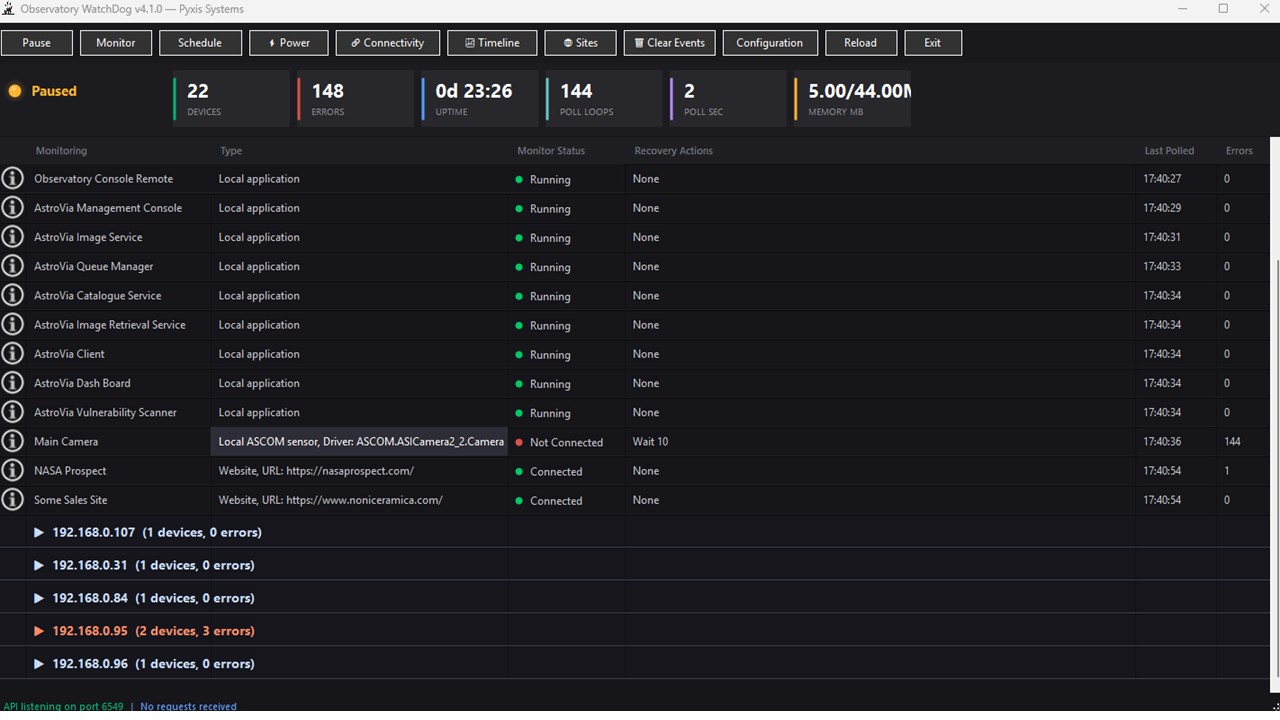Sort by Type column header
This screenshot has height=720, width=1280.
tap(231, 151)
